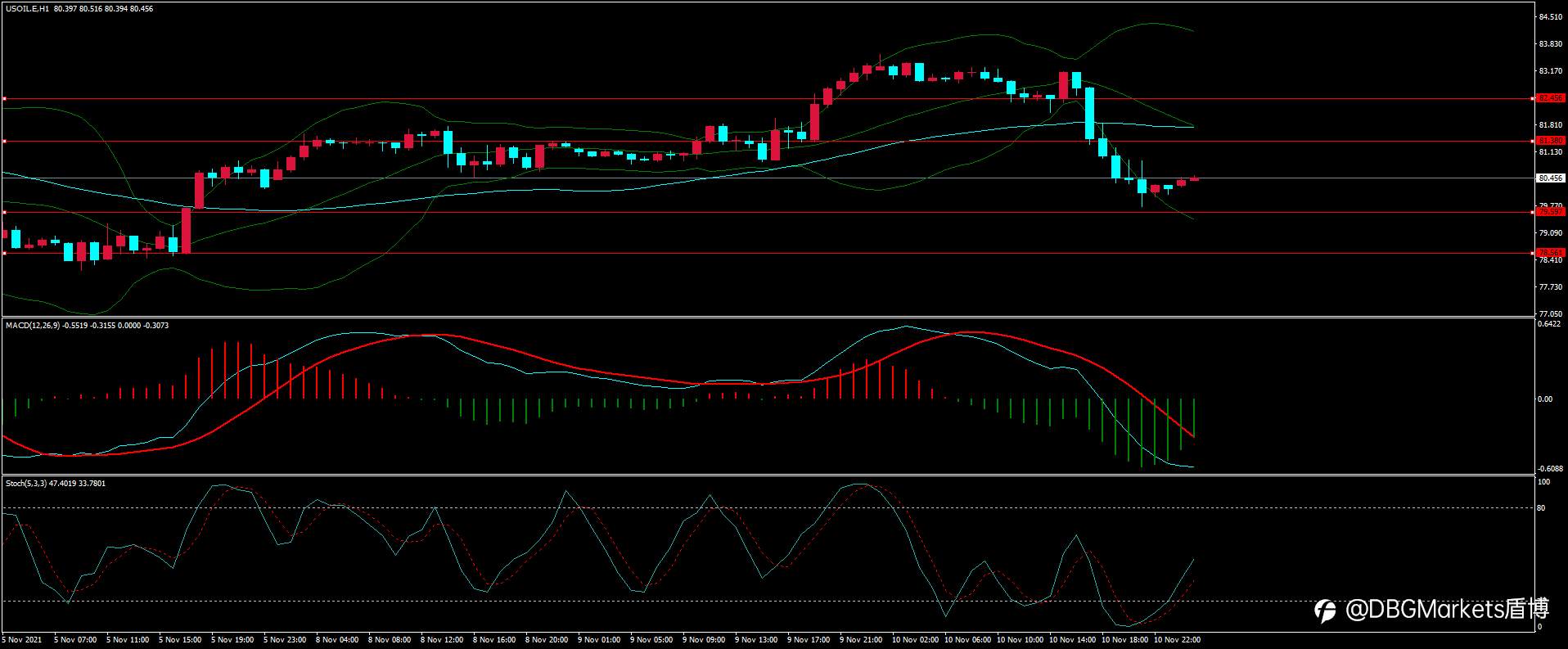
Task: Click the 5 Nov 19:00 time label
Action: click(232, 640)
